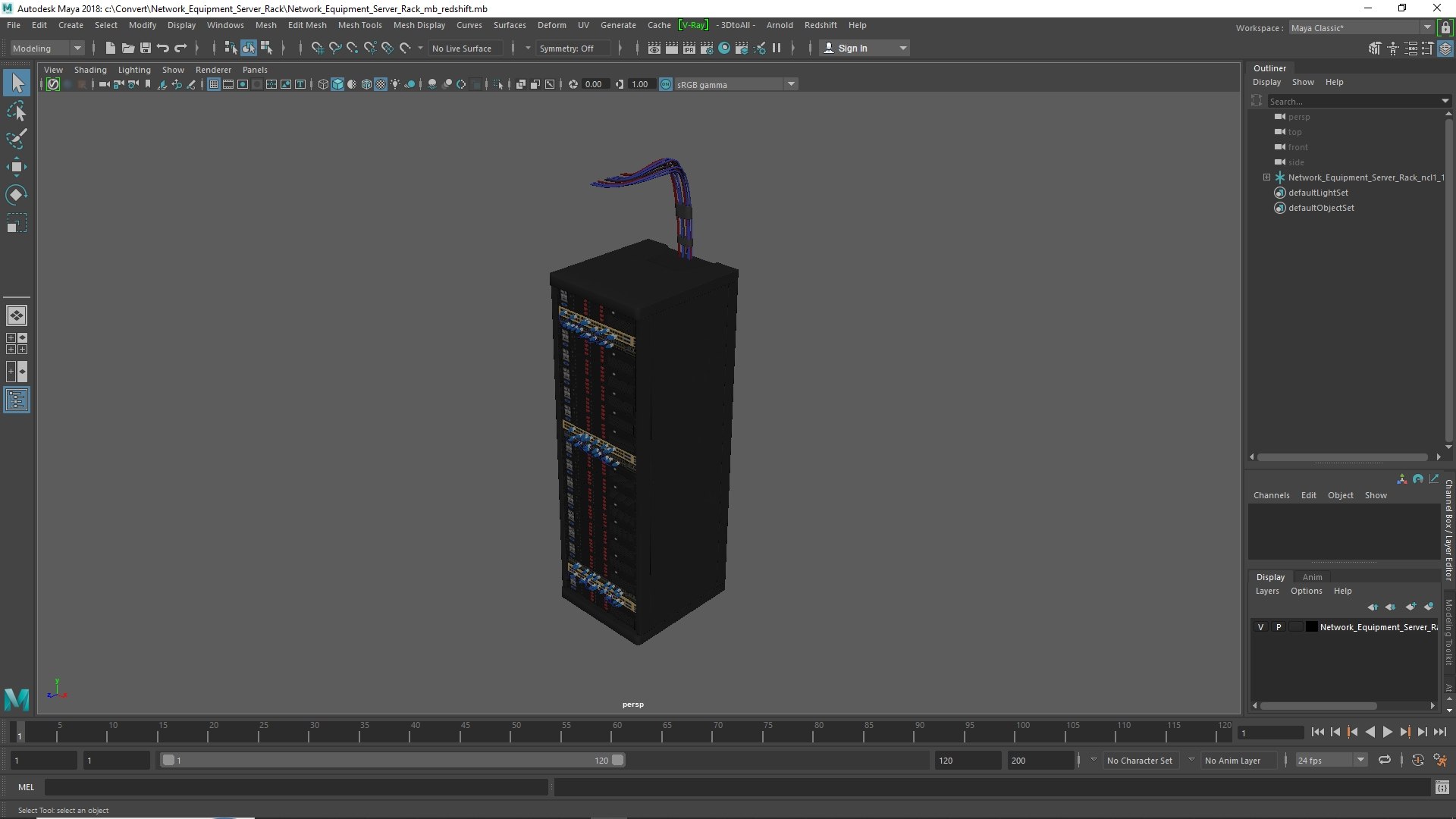Open the Script Editor
Screen dimensions: 1456x819
coord(1442,788)
